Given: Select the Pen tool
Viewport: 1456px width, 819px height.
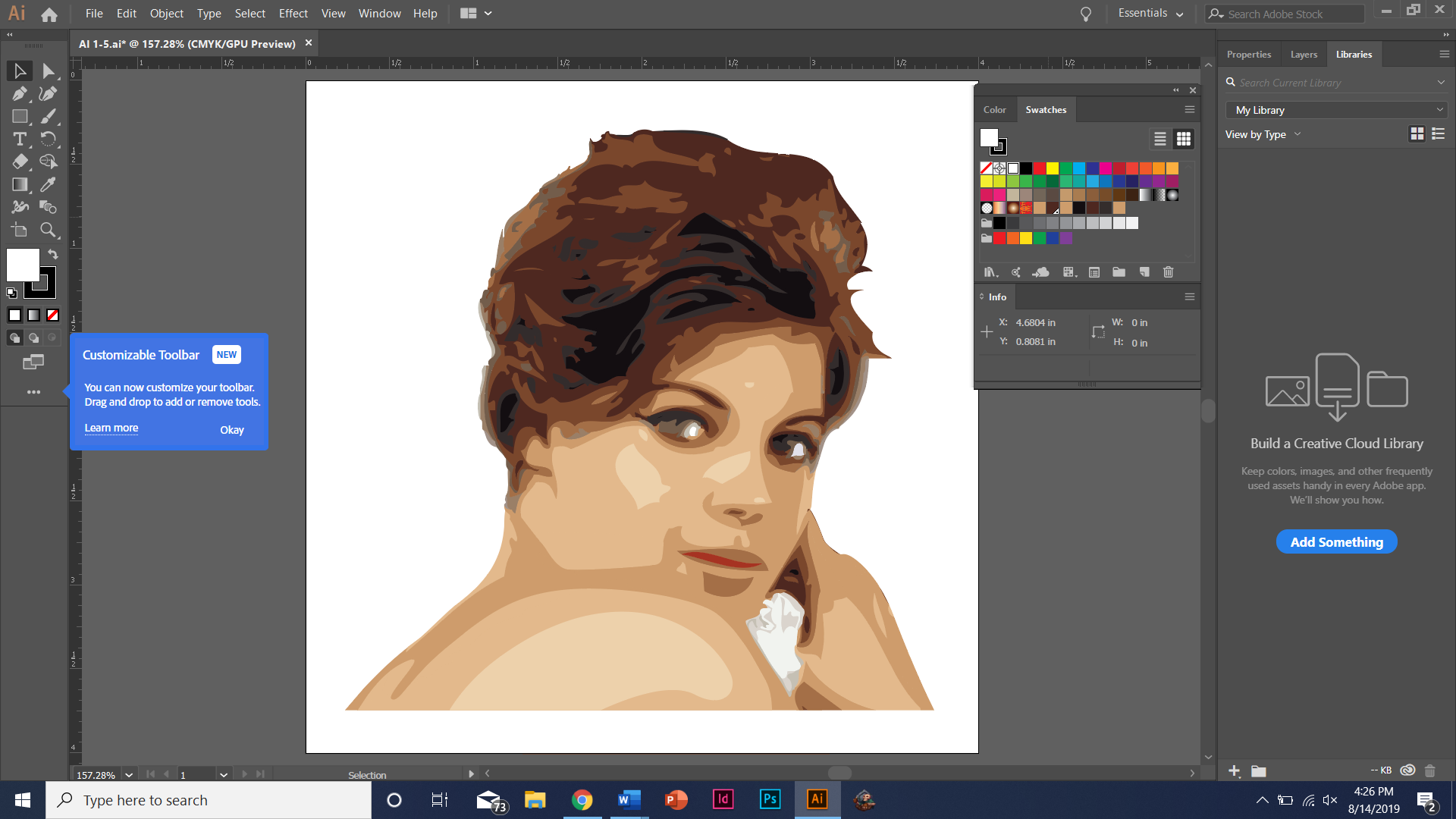Looking at the screenshot, I should [x=20, y=94].
